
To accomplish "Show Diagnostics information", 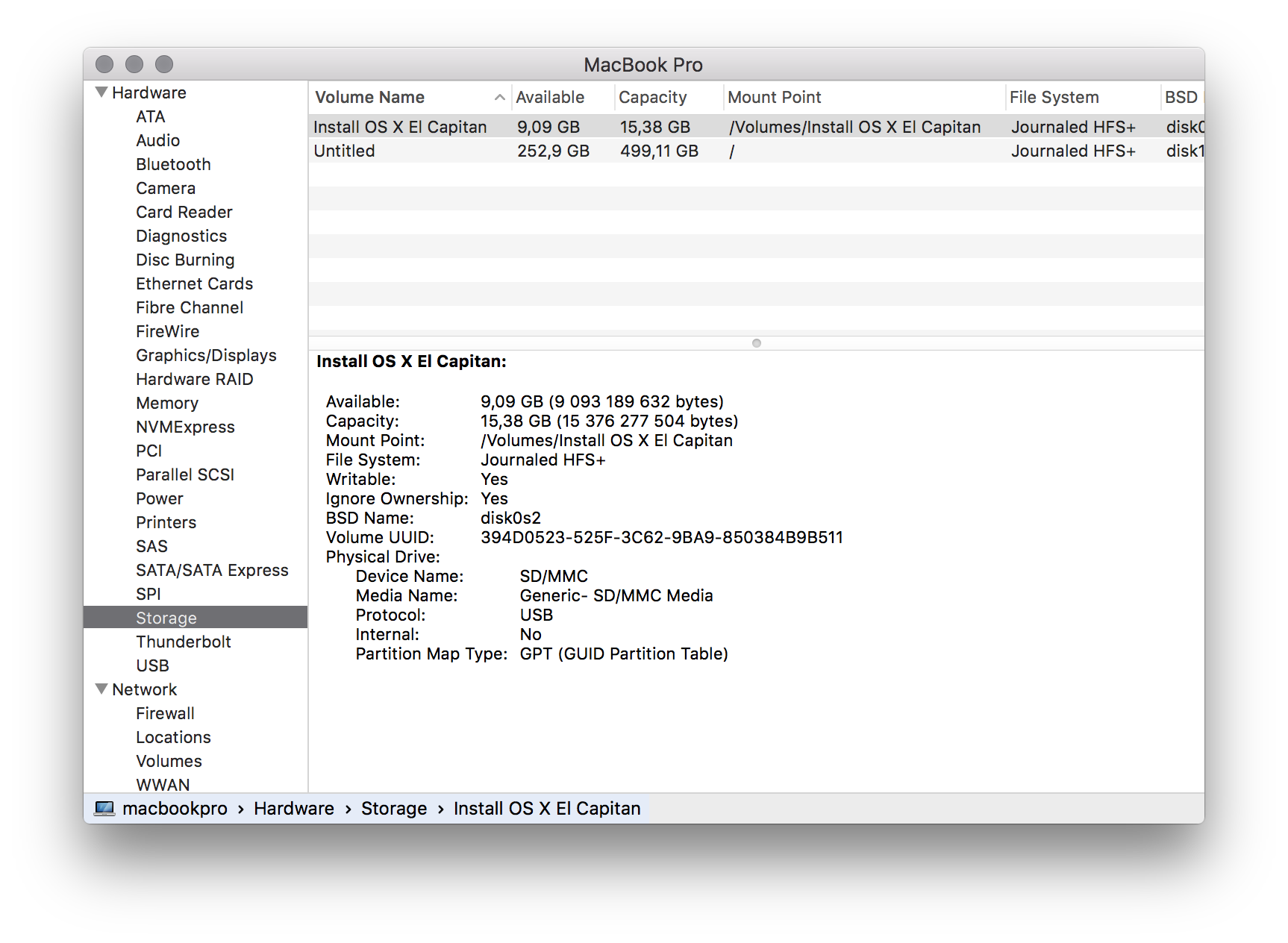I will 181,236.
